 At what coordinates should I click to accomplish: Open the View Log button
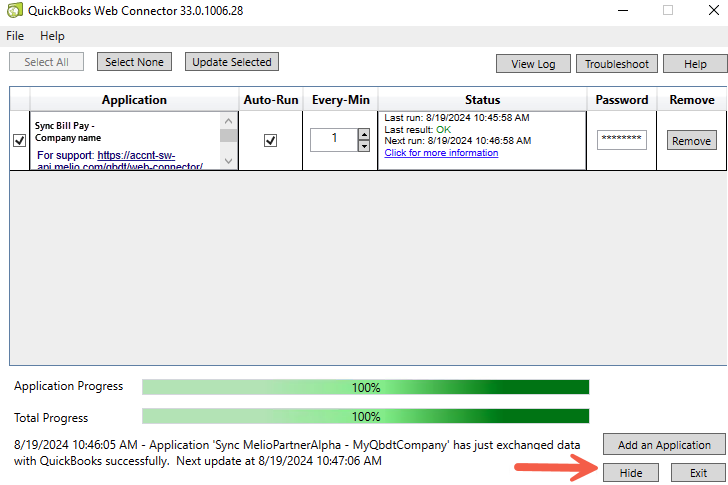[x=533, y=64]
